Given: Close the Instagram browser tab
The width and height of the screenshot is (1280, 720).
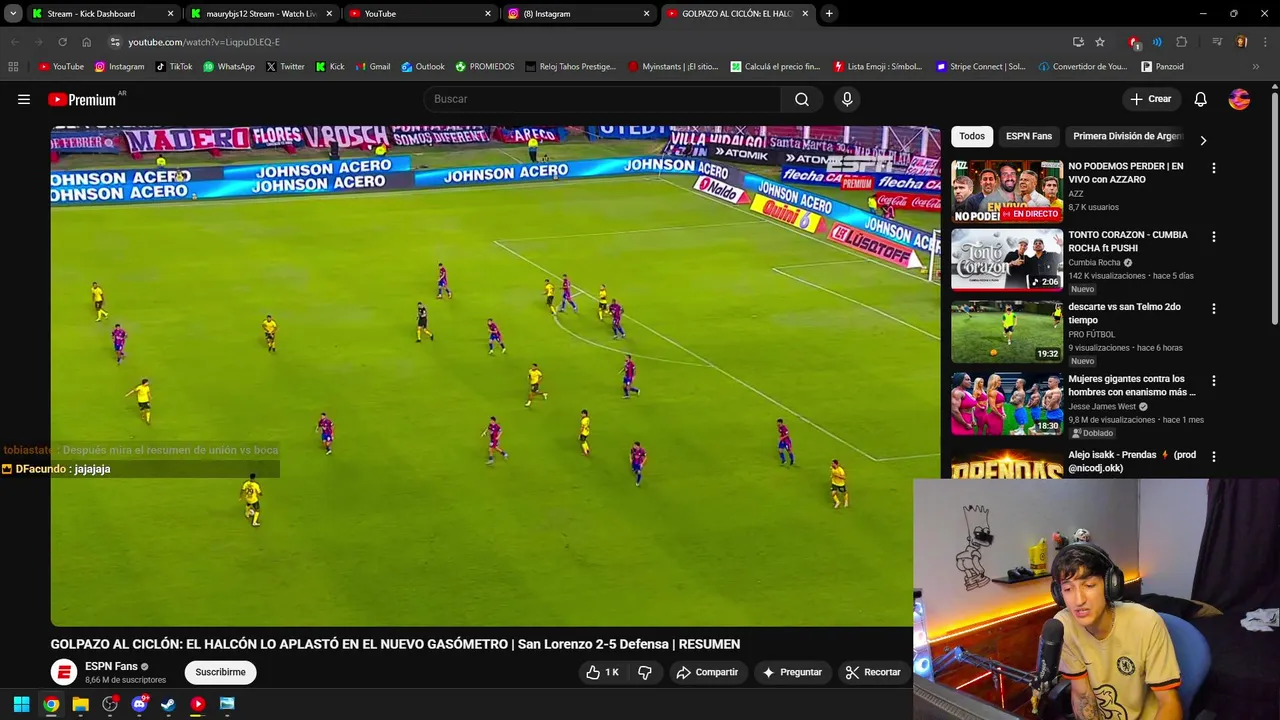Looking at the screenshot, I should [x=646, y=14].
